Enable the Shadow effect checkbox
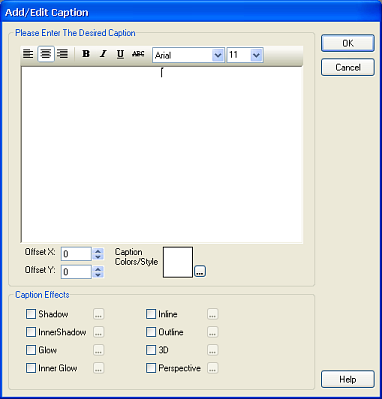382x399 pixels. tap(31, 314)
